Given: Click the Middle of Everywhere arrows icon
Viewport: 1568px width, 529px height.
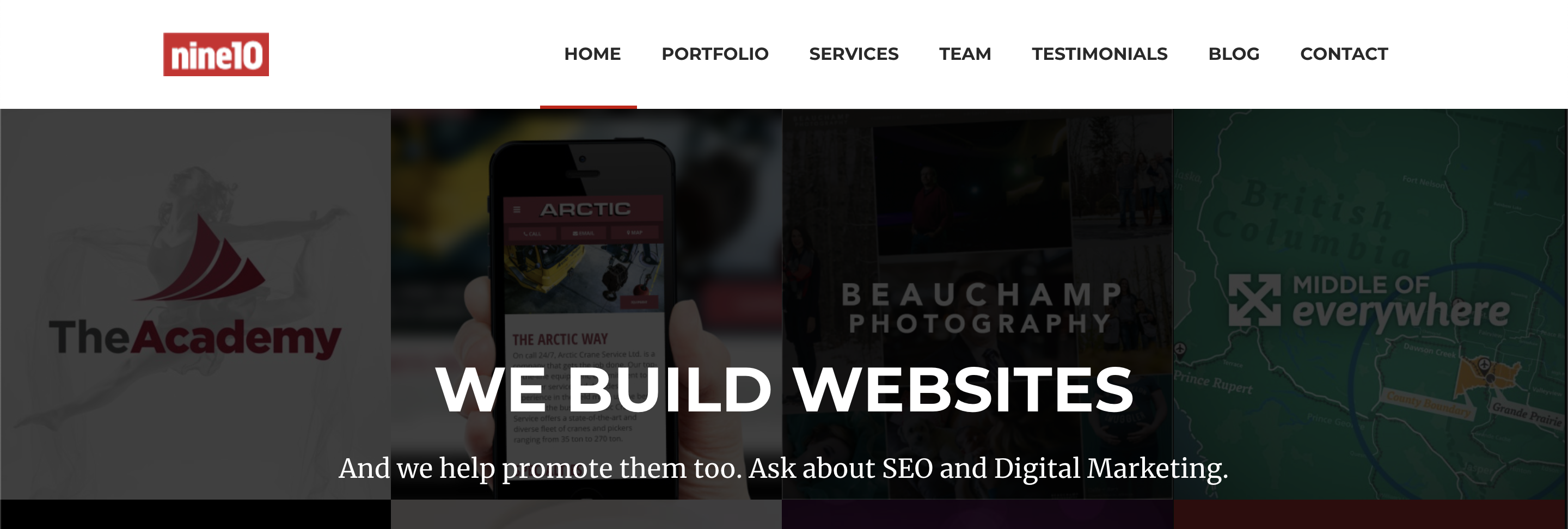Looking at the screenshot, I should pos(1254,300).
